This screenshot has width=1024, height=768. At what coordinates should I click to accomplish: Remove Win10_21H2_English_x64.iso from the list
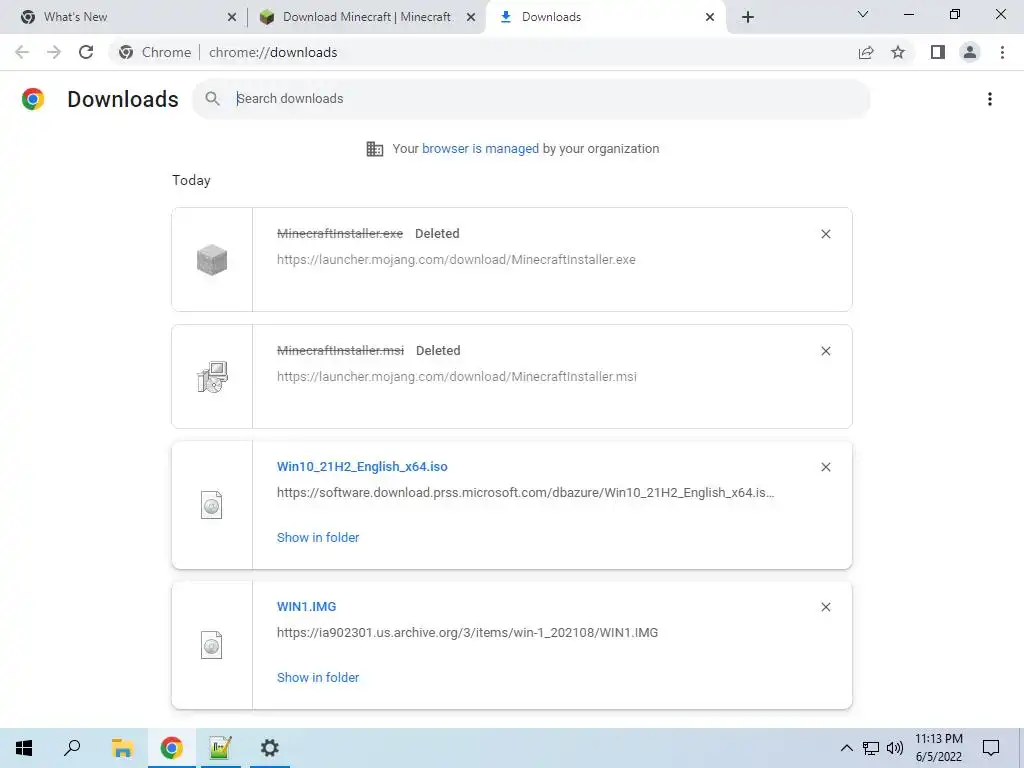tap(825, 467)
